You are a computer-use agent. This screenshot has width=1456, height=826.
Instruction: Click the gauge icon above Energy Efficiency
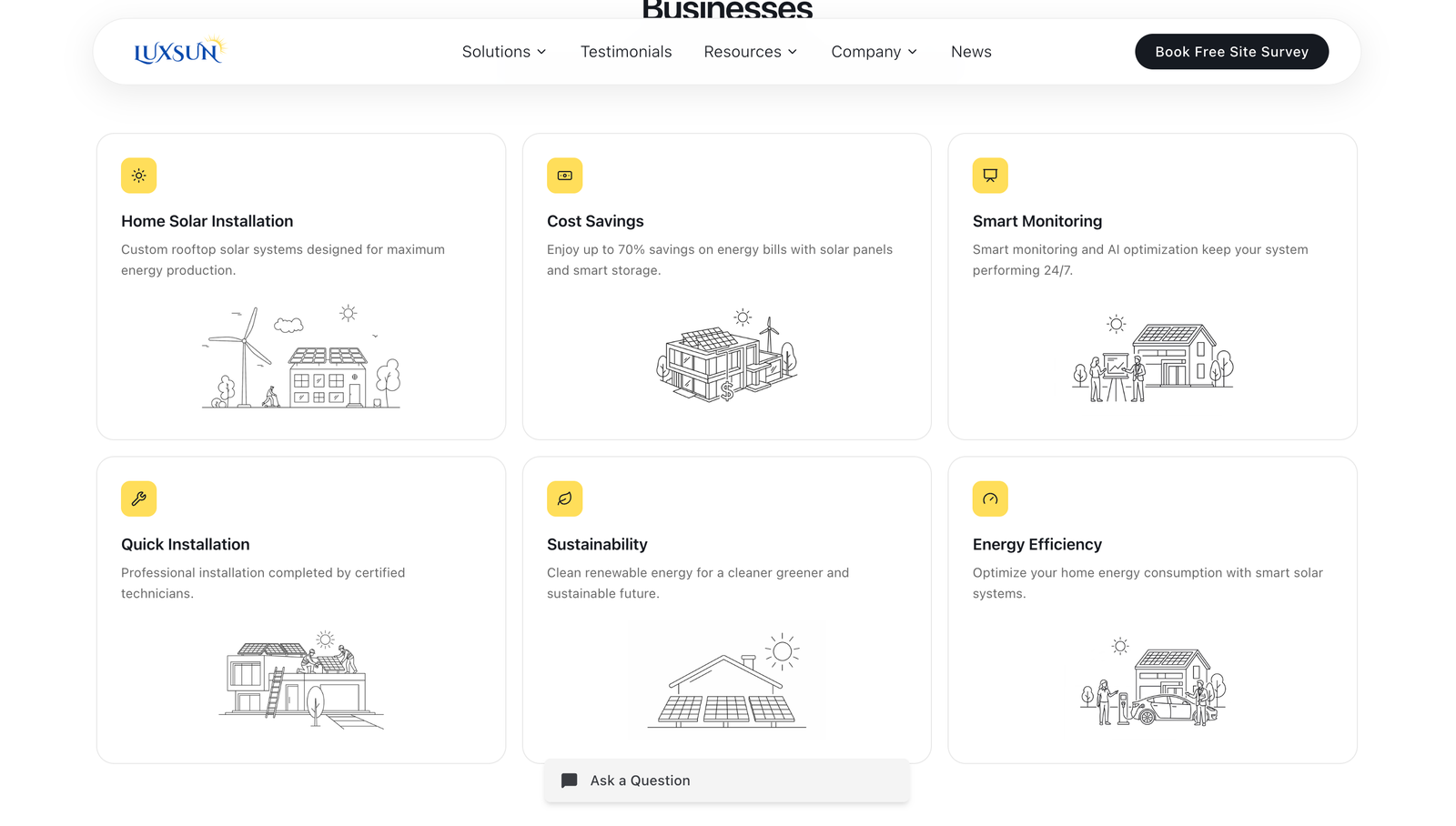[x=990, y=499]
